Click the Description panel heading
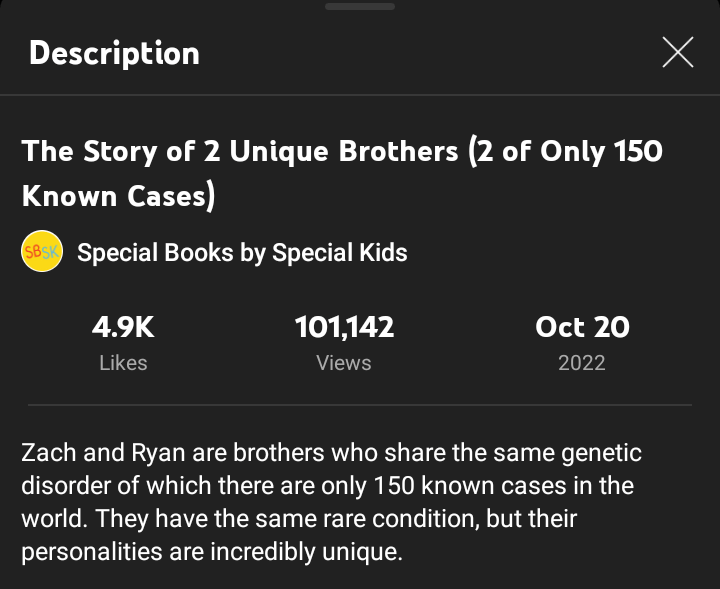 click(x=114, y=53)
